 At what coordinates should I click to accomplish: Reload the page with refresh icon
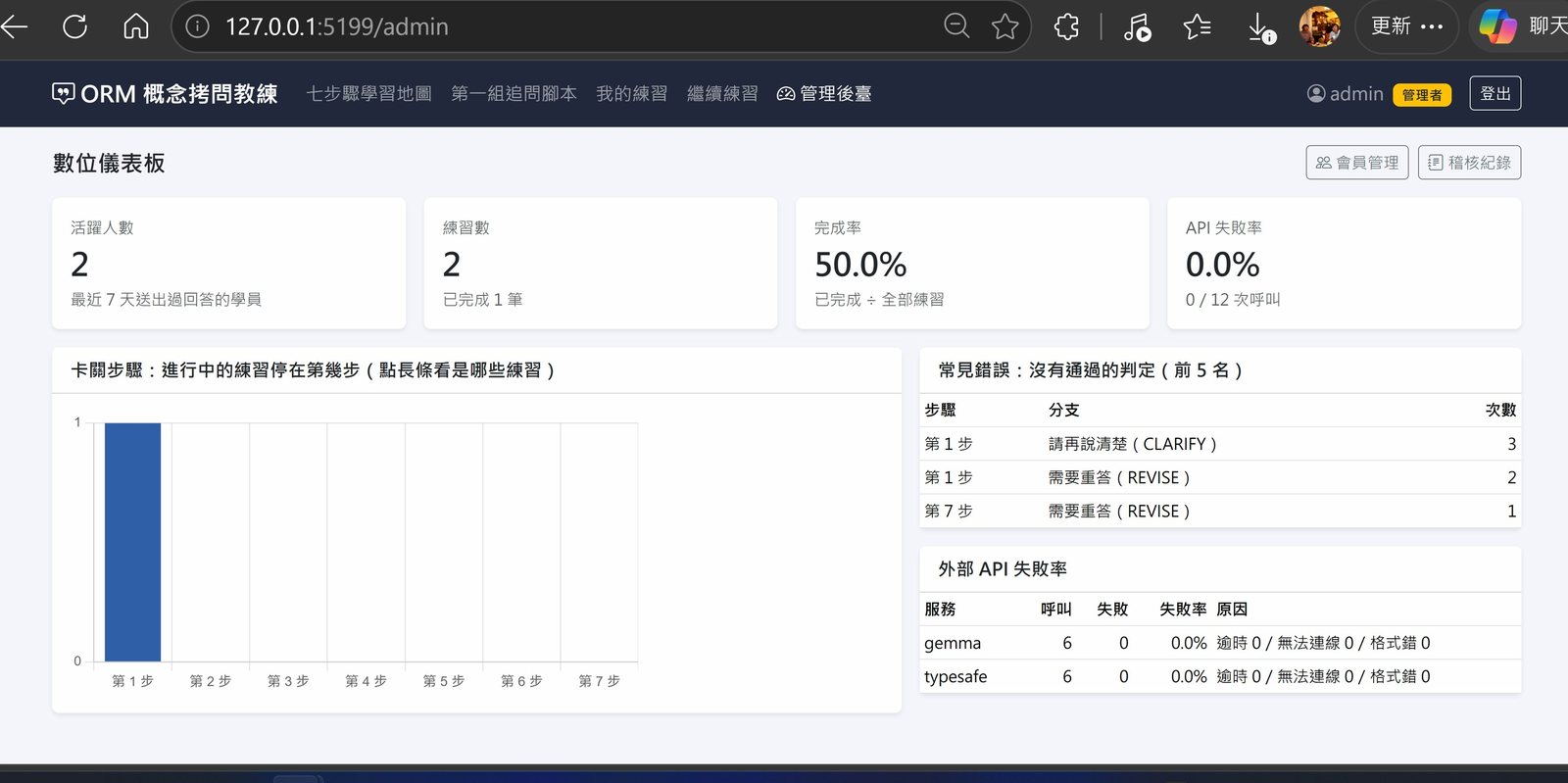click(x=75, y=26)
